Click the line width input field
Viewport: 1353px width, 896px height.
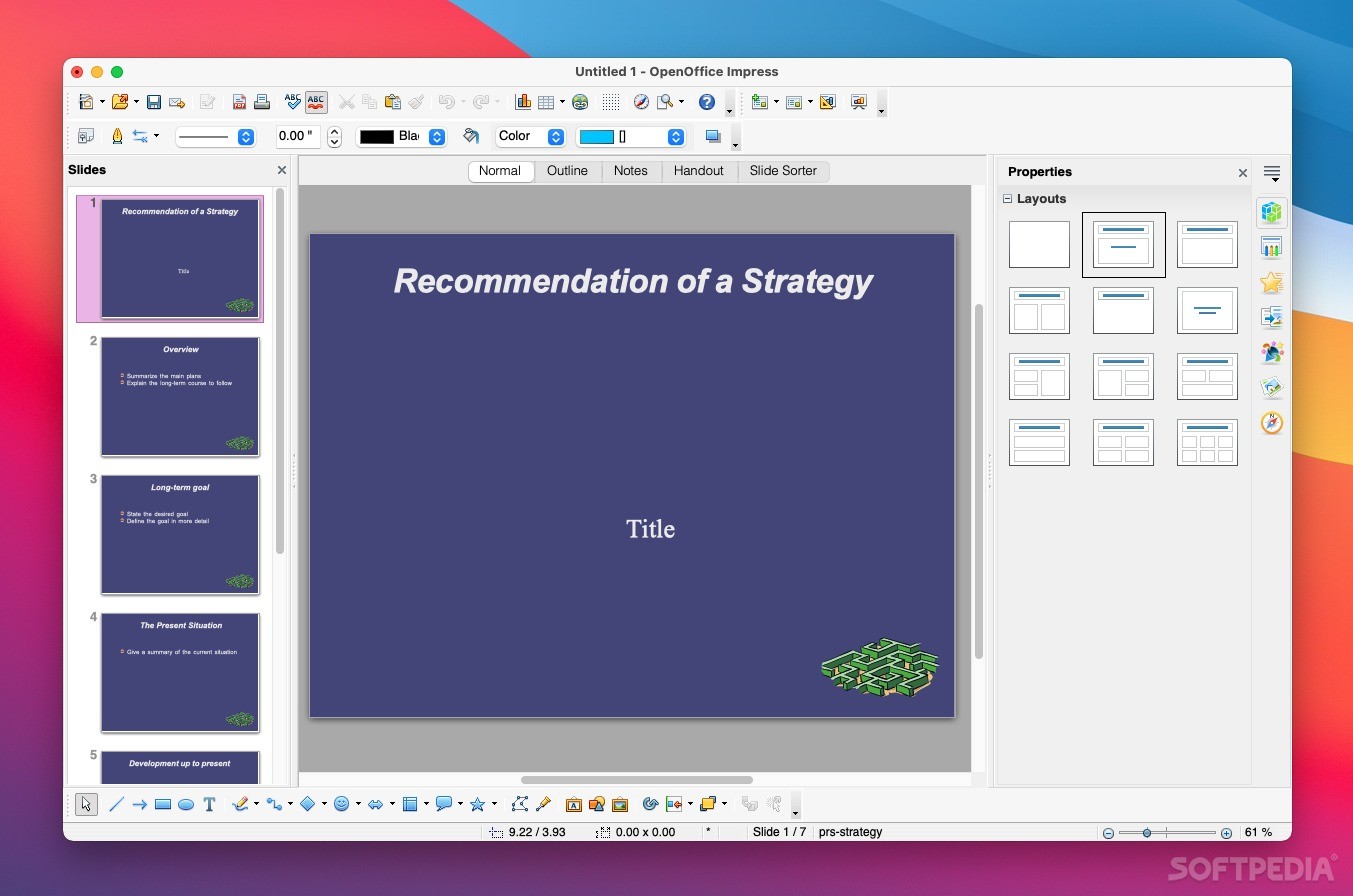[x=300, y=137]
